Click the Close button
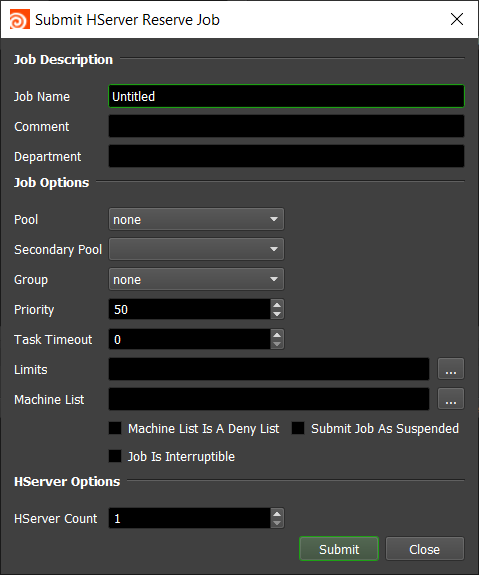The width and height of the screenshot is (479, 575). [x=425, y=549]
